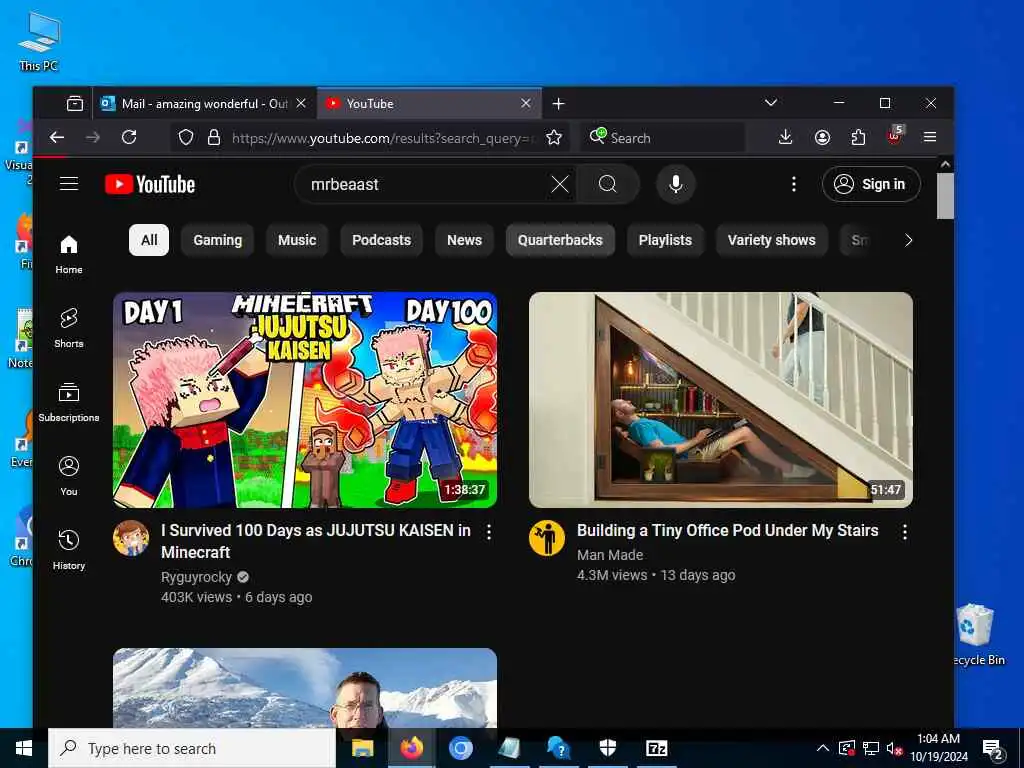Filter results by News
The width and height of the screenshot is (1024, 768).
coord(464,240)
